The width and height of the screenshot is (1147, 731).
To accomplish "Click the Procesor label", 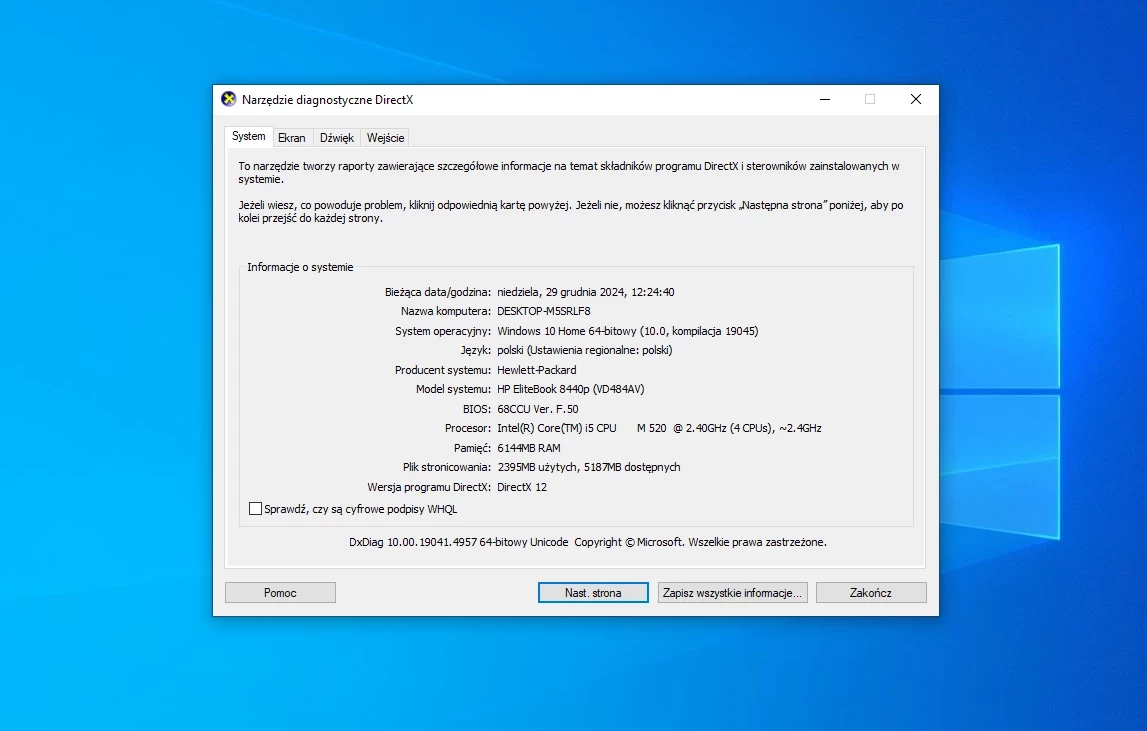I will [467, 428].
